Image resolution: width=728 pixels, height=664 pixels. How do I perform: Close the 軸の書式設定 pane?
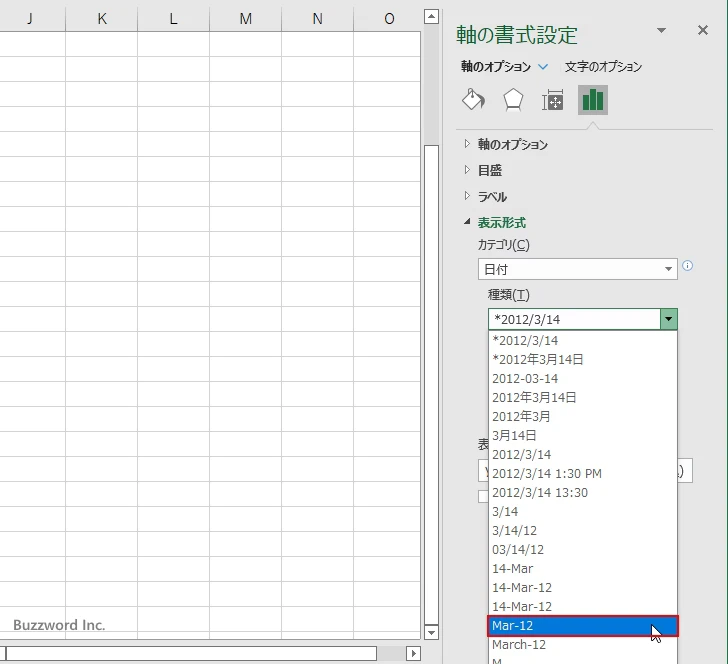703,31
